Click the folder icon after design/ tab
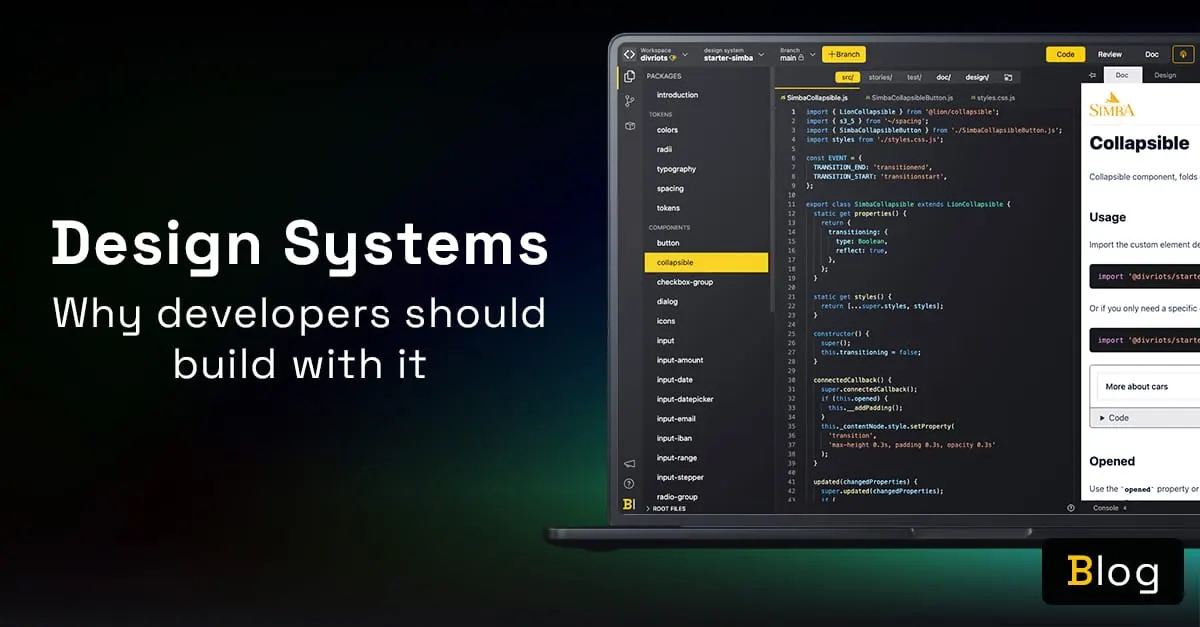This screenshot has width=1200, height=627. pos(1008,77)
